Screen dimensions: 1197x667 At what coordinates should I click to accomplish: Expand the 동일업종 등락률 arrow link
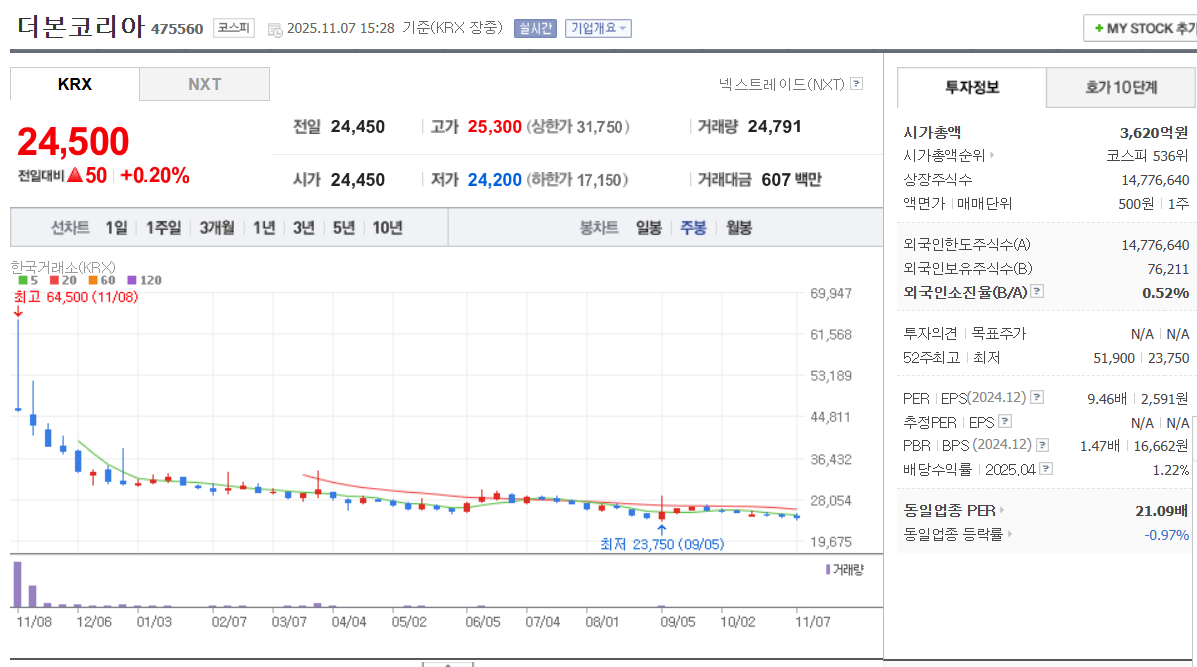click(1009, 534)
